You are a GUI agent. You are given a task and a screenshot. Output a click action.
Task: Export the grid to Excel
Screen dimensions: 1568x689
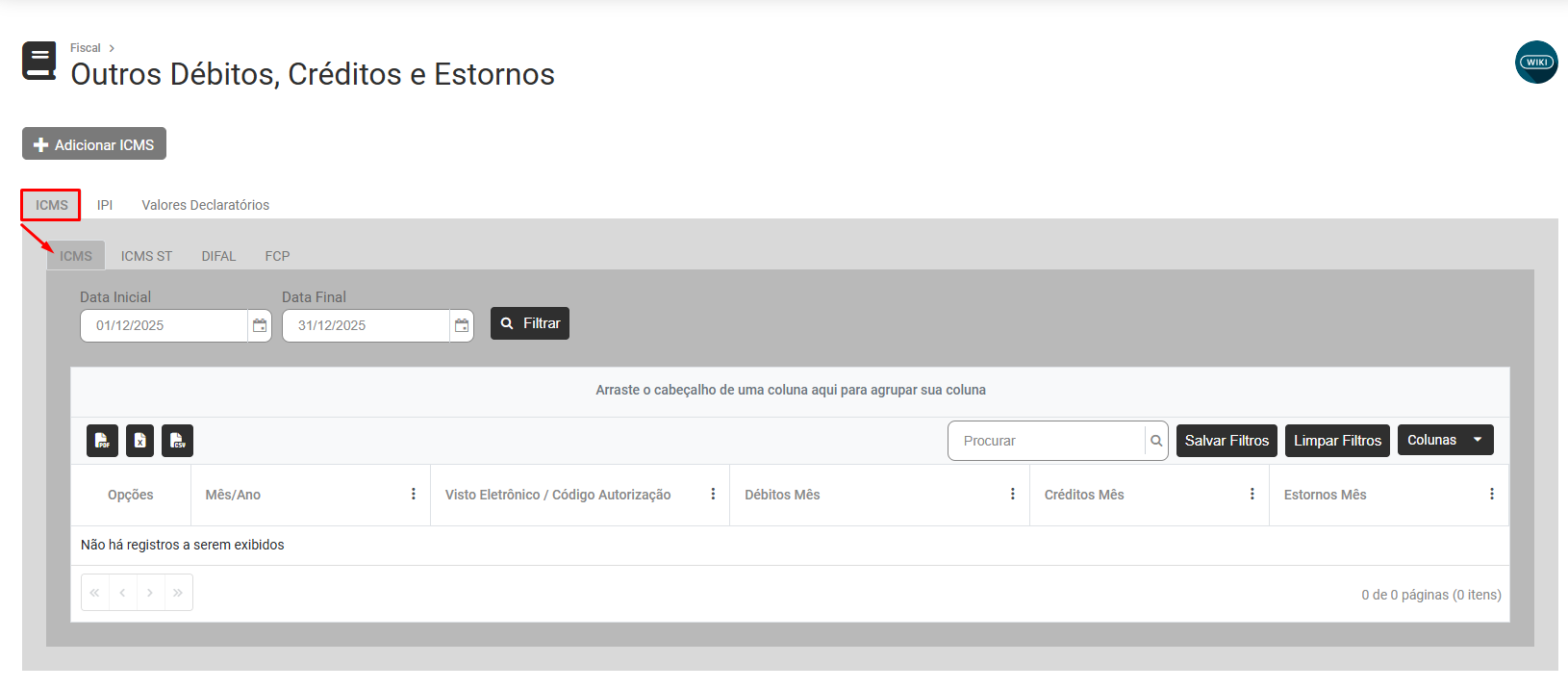(139, 441)
